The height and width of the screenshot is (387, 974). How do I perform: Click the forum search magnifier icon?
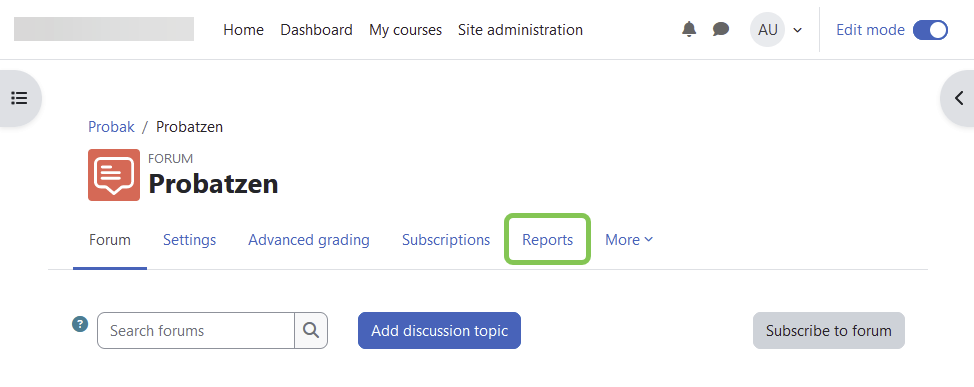(311, 330)
